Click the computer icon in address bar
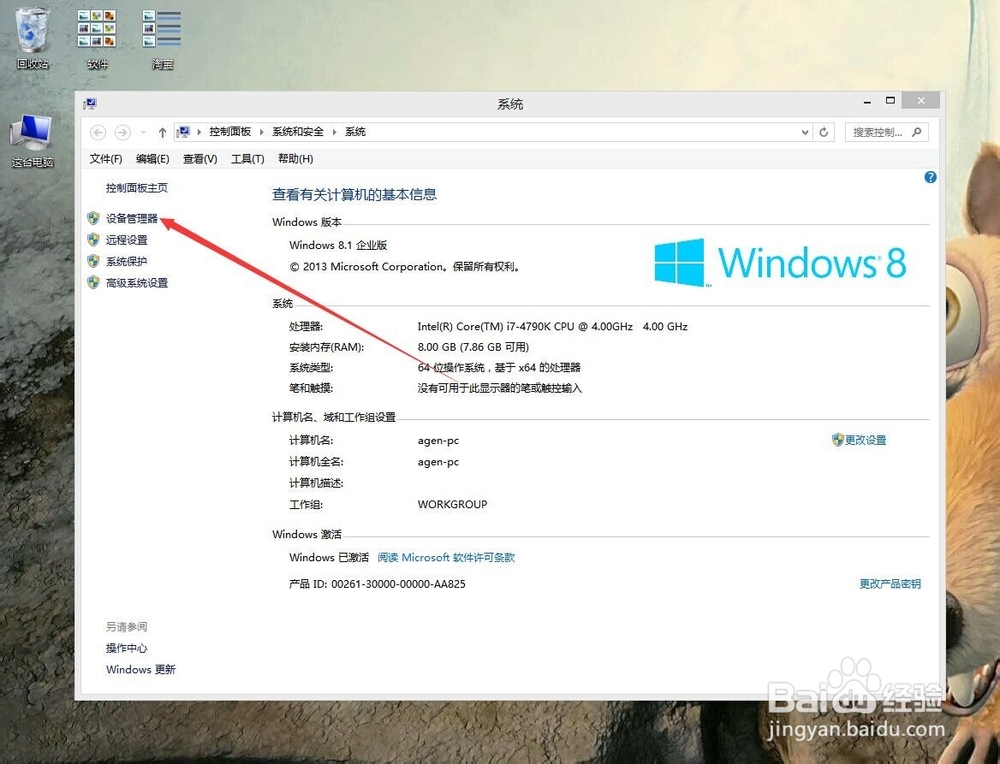The image size is (1000, 764). point(184,132)
